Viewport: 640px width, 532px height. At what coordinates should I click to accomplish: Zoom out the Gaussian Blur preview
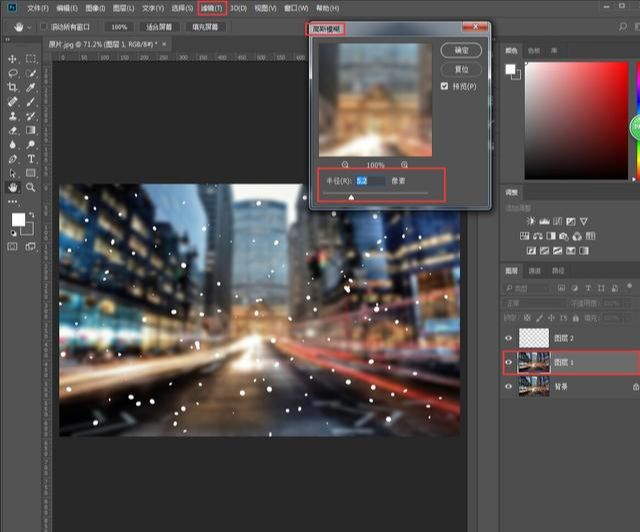(x=345, y=165)
